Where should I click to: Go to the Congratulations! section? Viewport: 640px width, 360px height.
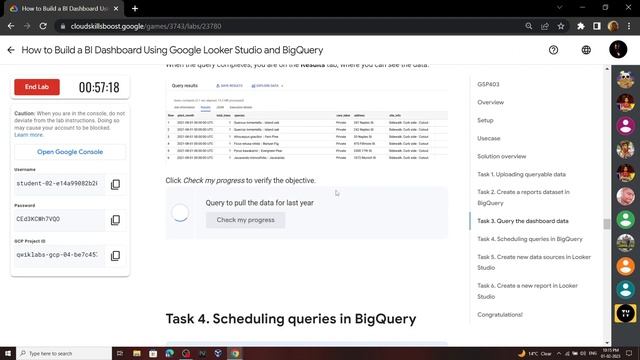coord(500,315)
